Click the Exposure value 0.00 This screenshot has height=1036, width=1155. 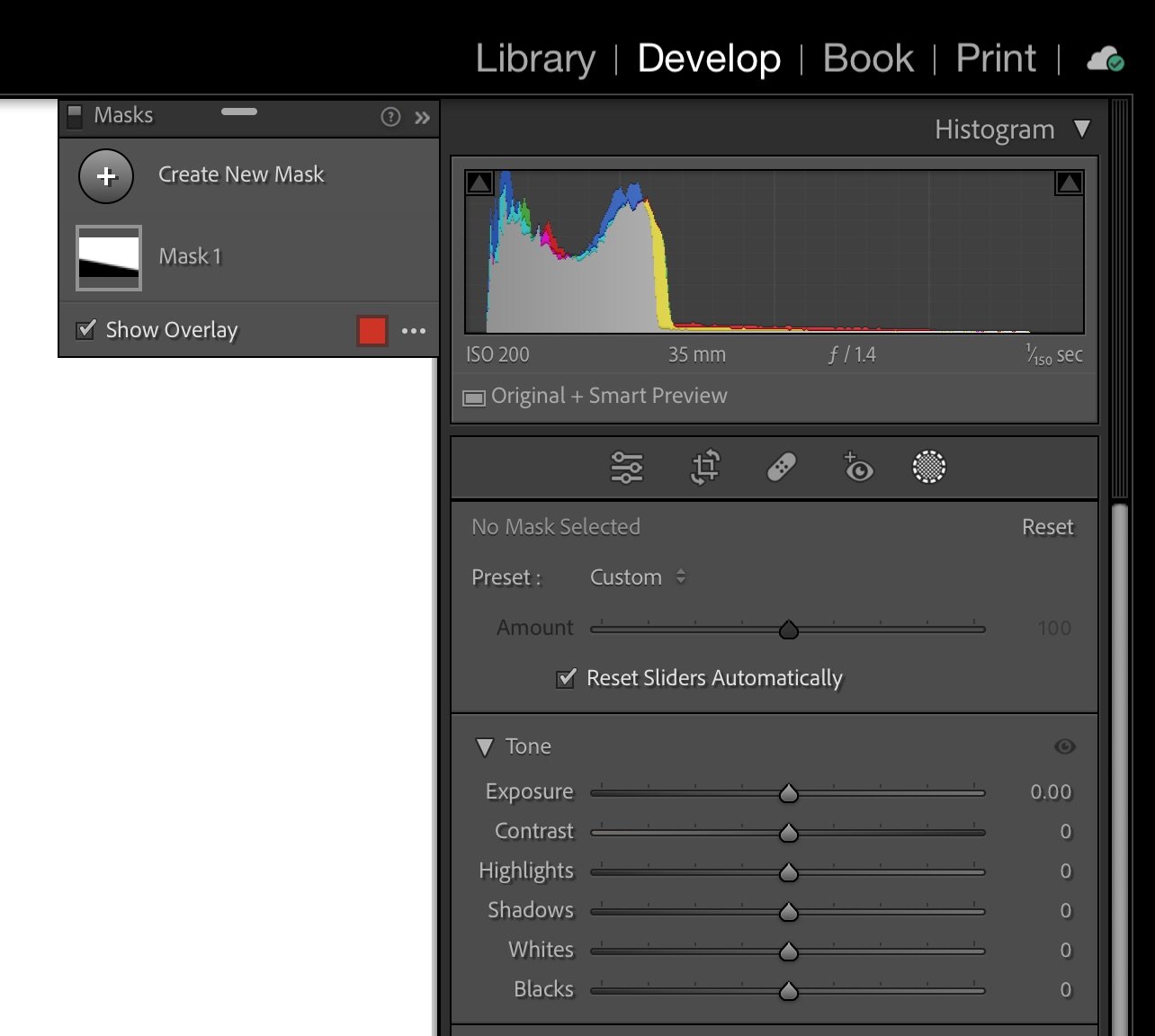click(1051, 792)
